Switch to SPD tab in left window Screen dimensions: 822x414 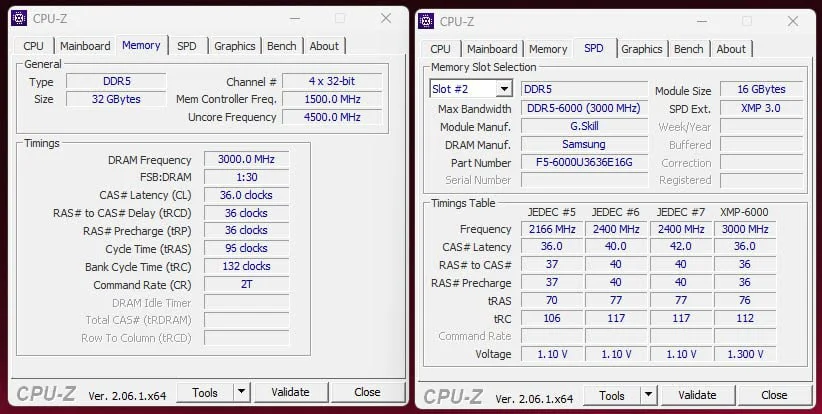pyautogui.click(x=187, y=46)
